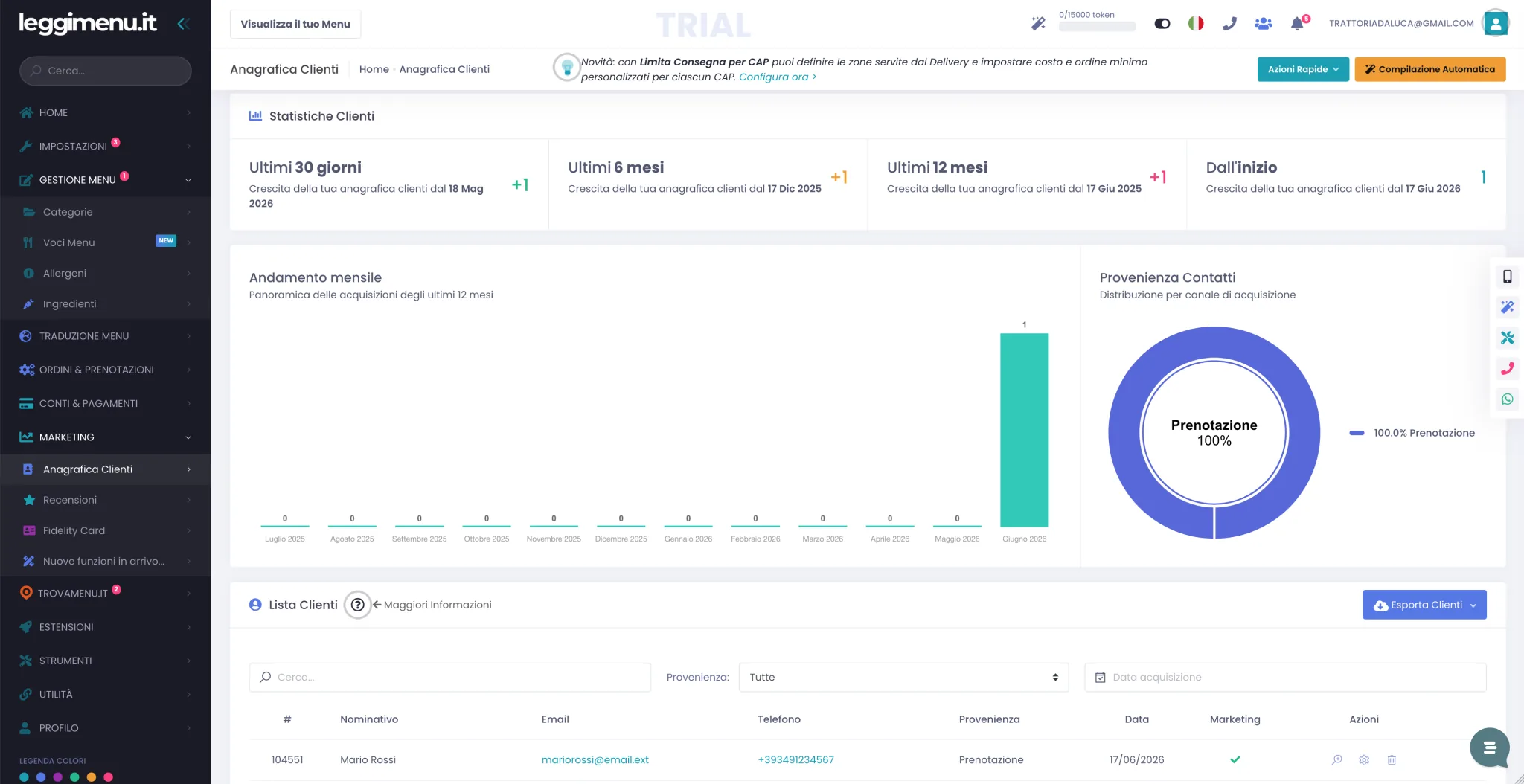Collapse the Marketing section
Image resolution: width=1524 pixels, height=784 pixels.
click(x=105, y=437)
